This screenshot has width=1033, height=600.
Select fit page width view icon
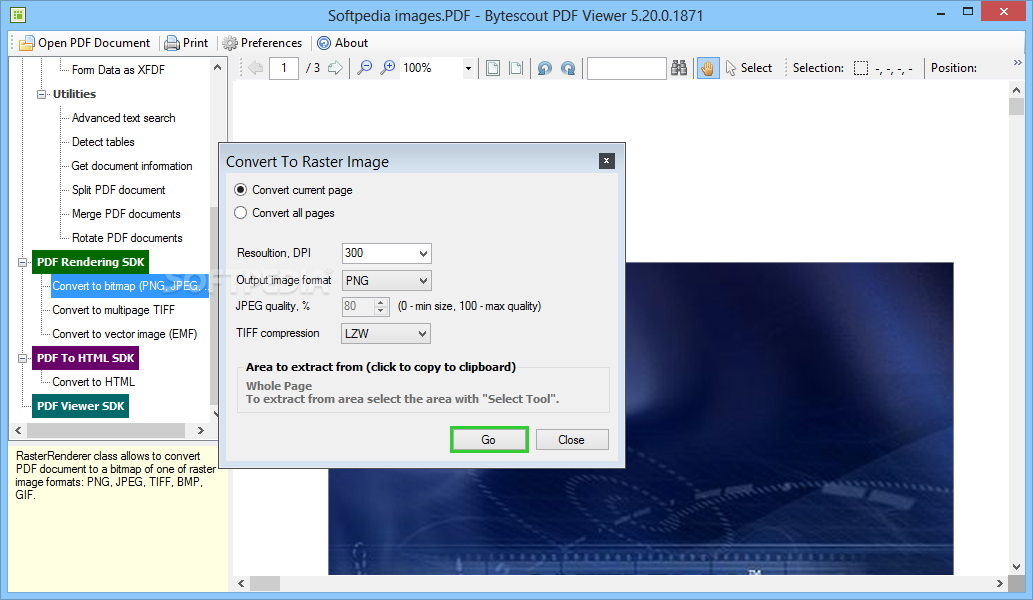(516, 68)
